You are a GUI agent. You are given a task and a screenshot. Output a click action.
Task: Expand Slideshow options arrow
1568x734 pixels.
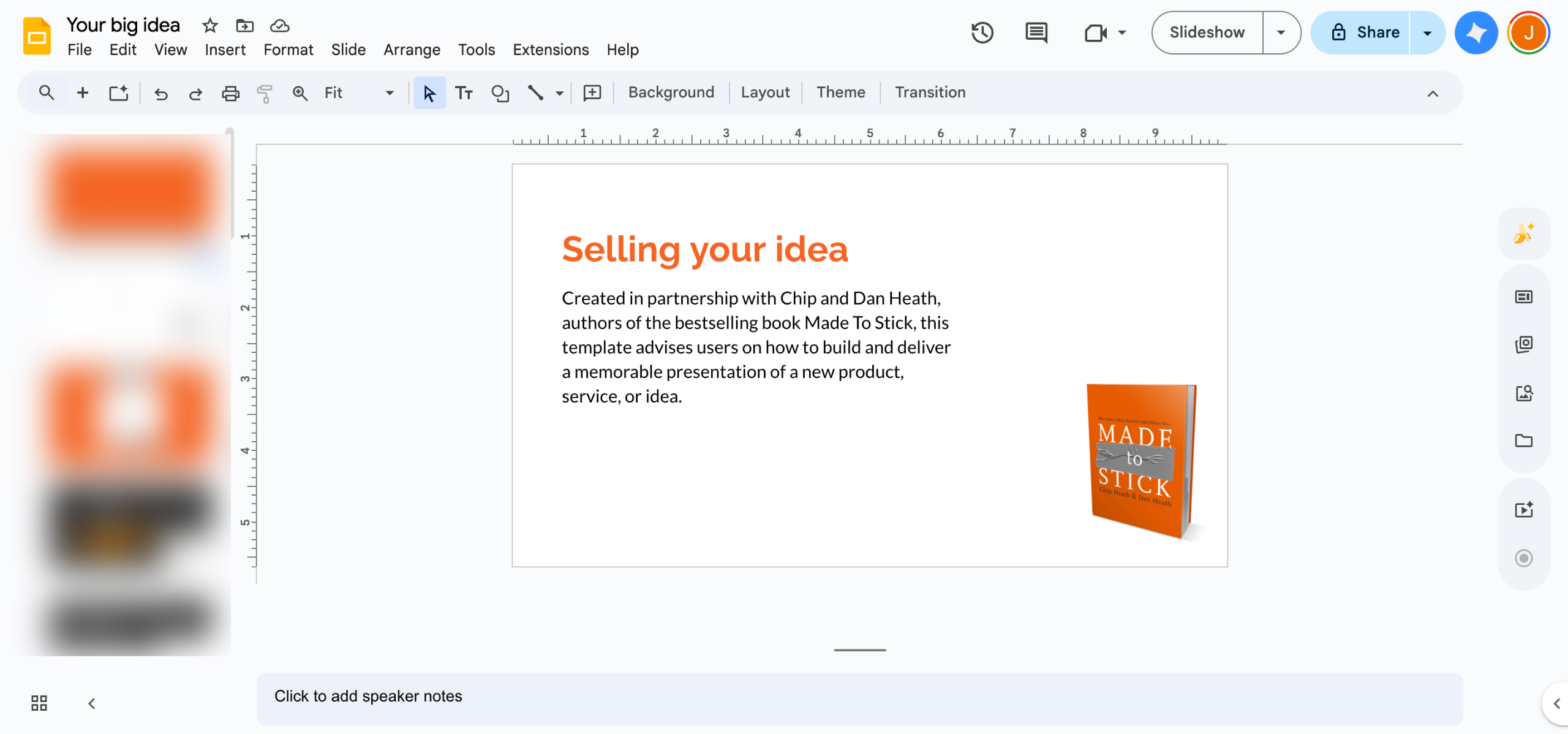[x=1281, y=32]
